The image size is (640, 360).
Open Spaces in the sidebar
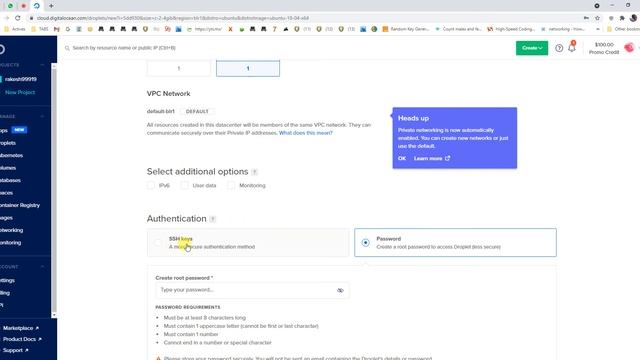click(x=6, y=193)
